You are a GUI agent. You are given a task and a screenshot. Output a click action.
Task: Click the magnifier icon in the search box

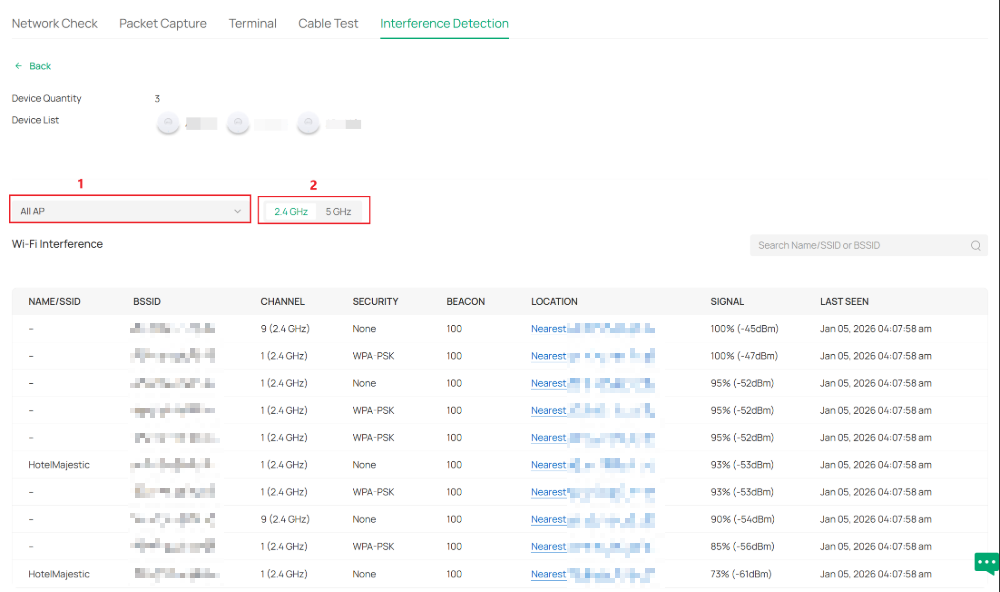pyautogui.click(x=975, y=245)
